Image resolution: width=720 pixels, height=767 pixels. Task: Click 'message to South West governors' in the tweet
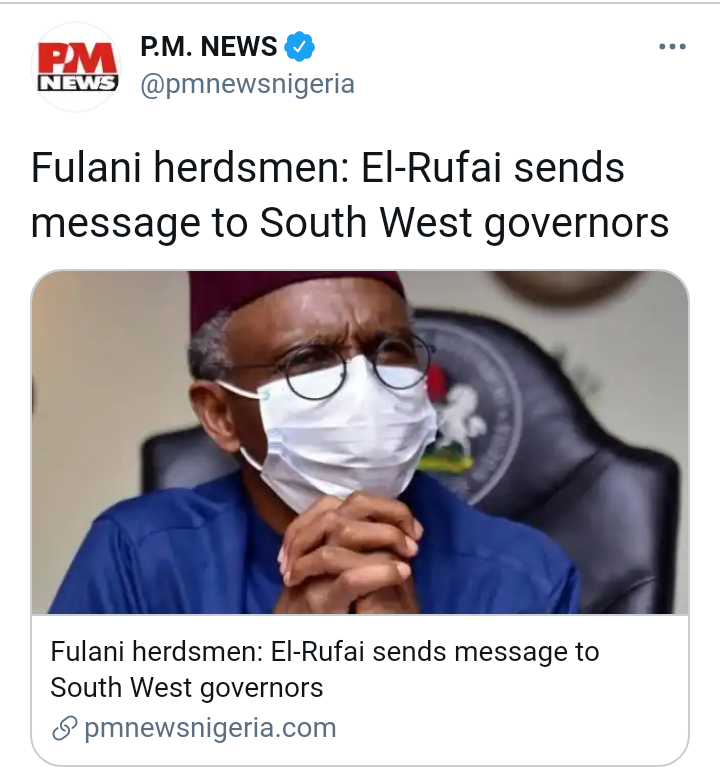350,224
